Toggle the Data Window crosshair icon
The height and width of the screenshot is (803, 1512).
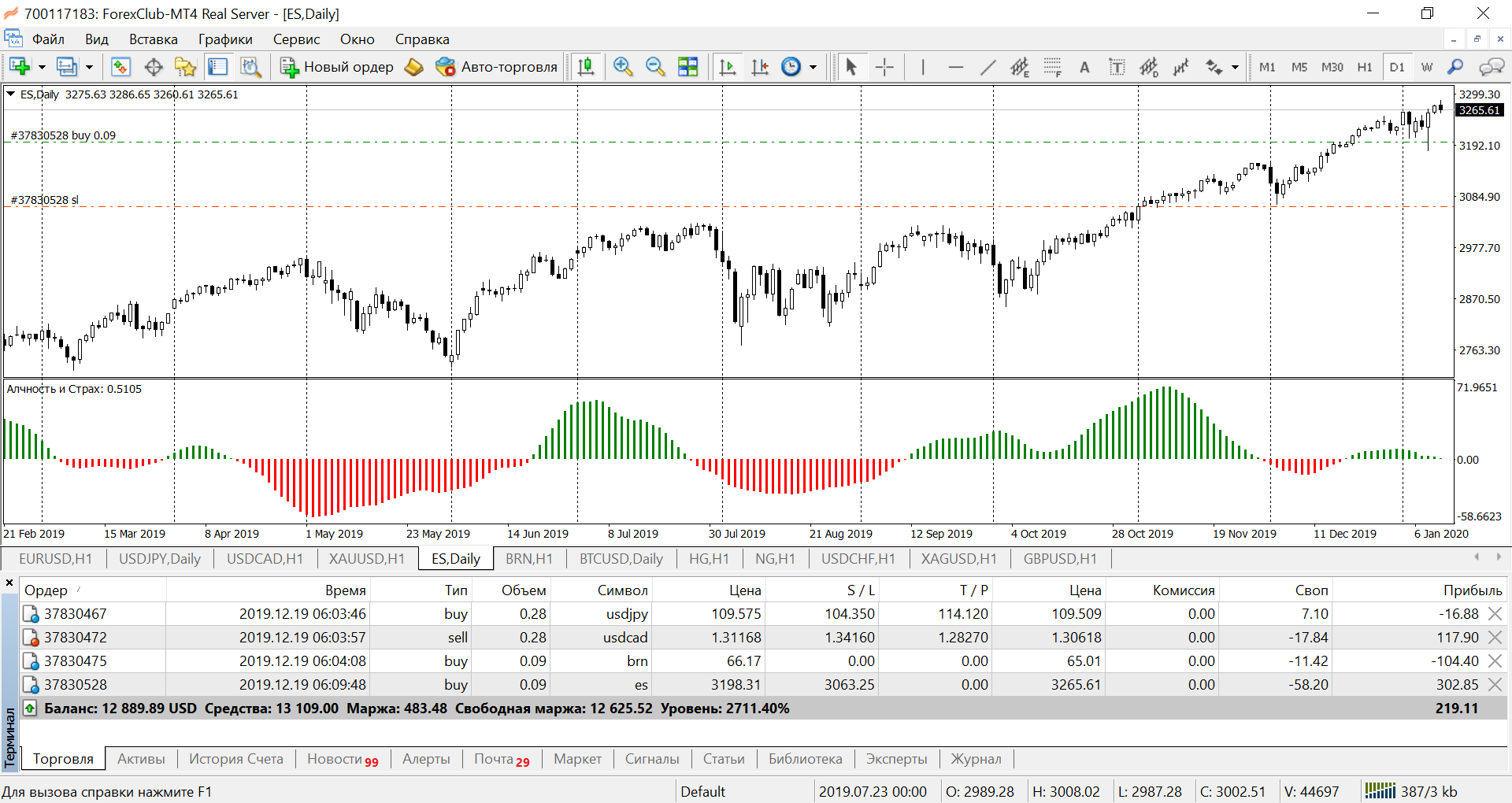[x=154, y=67]
